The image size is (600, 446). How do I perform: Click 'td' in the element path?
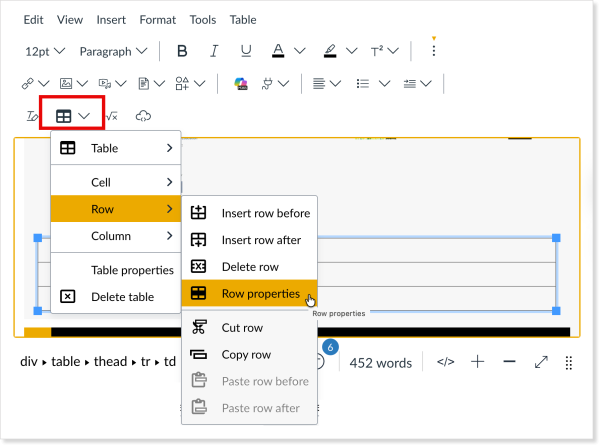(x=170, y=361)
